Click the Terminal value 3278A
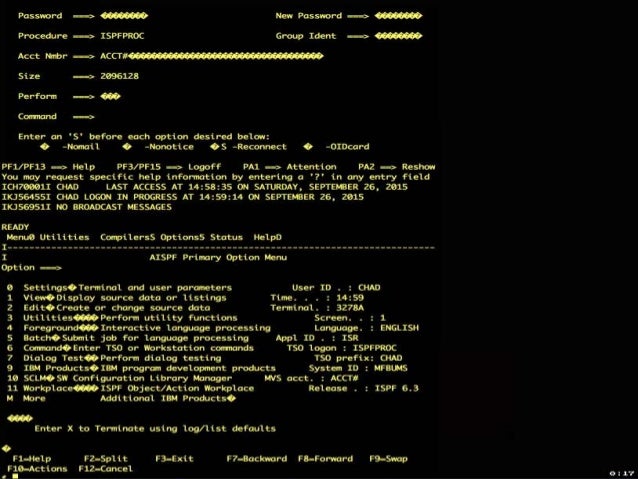The image size is (638, 479). tap(350, 308)
